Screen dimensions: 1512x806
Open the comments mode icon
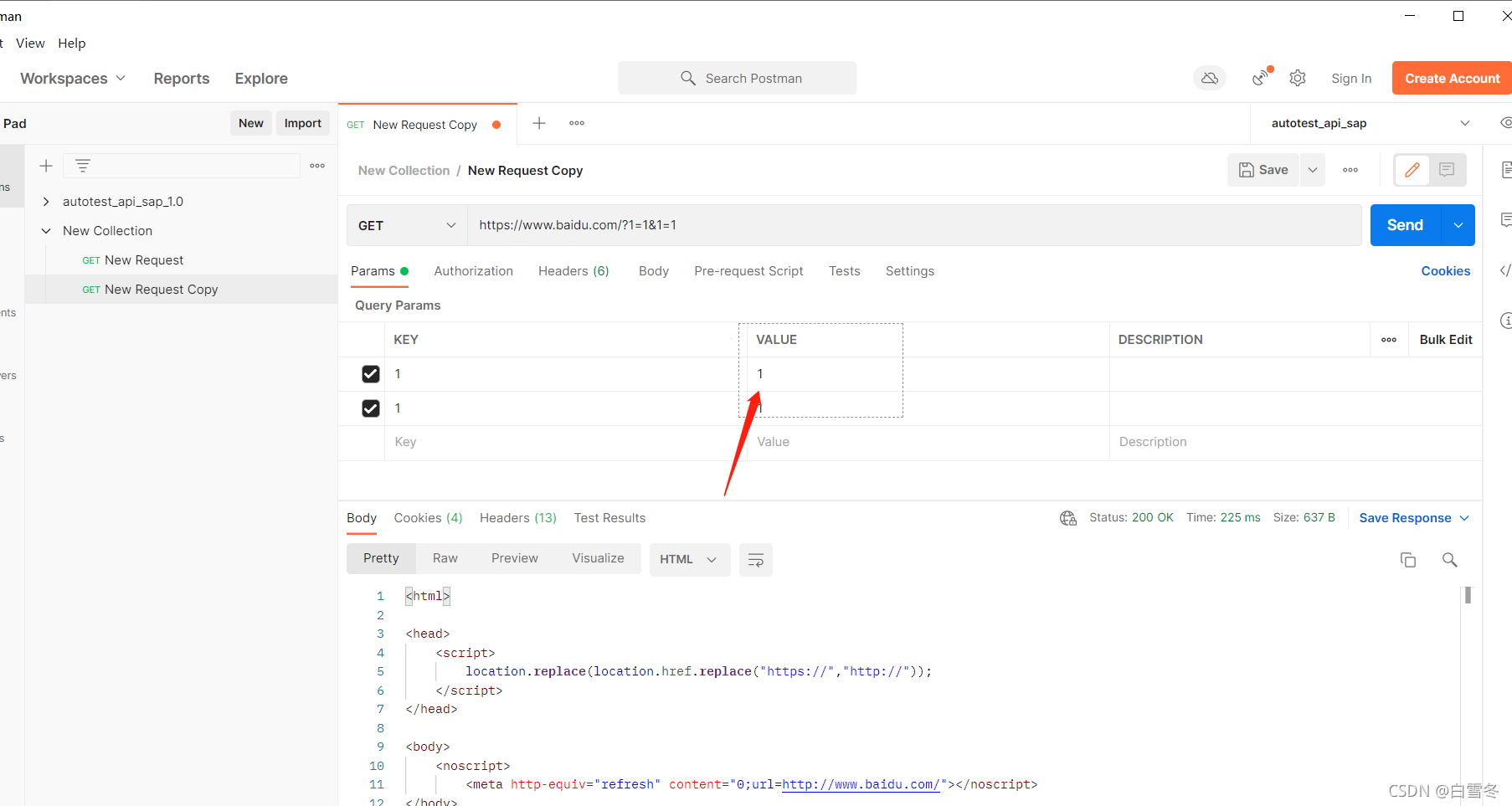point(1447,170)
